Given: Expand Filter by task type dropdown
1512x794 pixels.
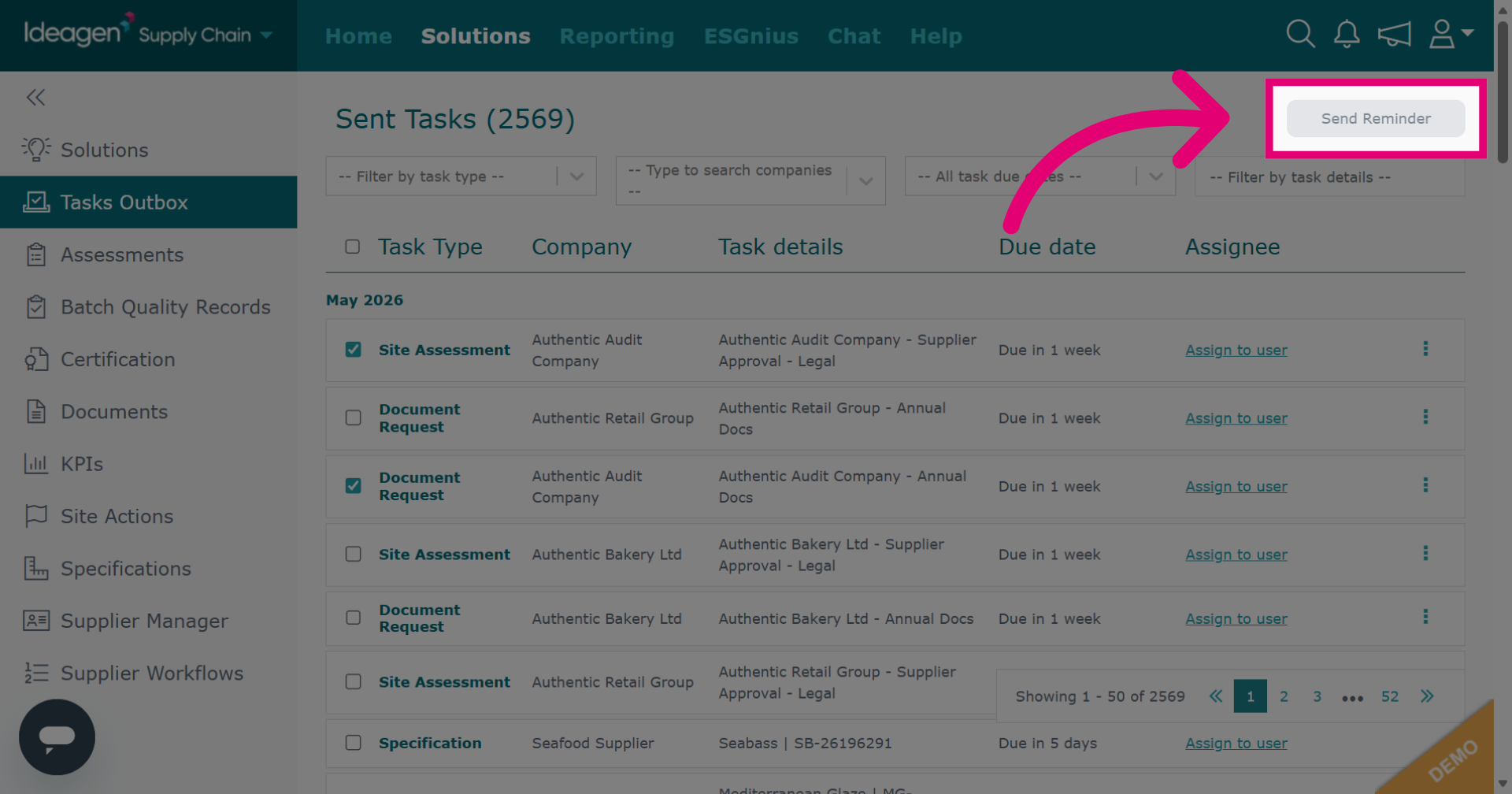Looking at the screenshot, I should [576, 176].
